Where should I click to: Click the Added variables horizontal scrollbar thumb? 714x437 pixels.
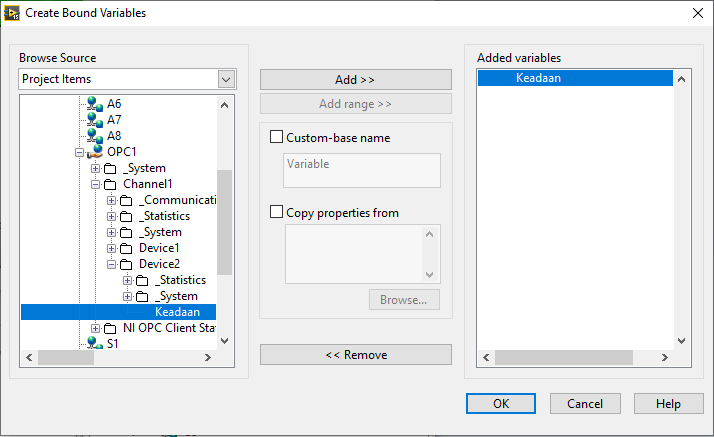[564, 358]
